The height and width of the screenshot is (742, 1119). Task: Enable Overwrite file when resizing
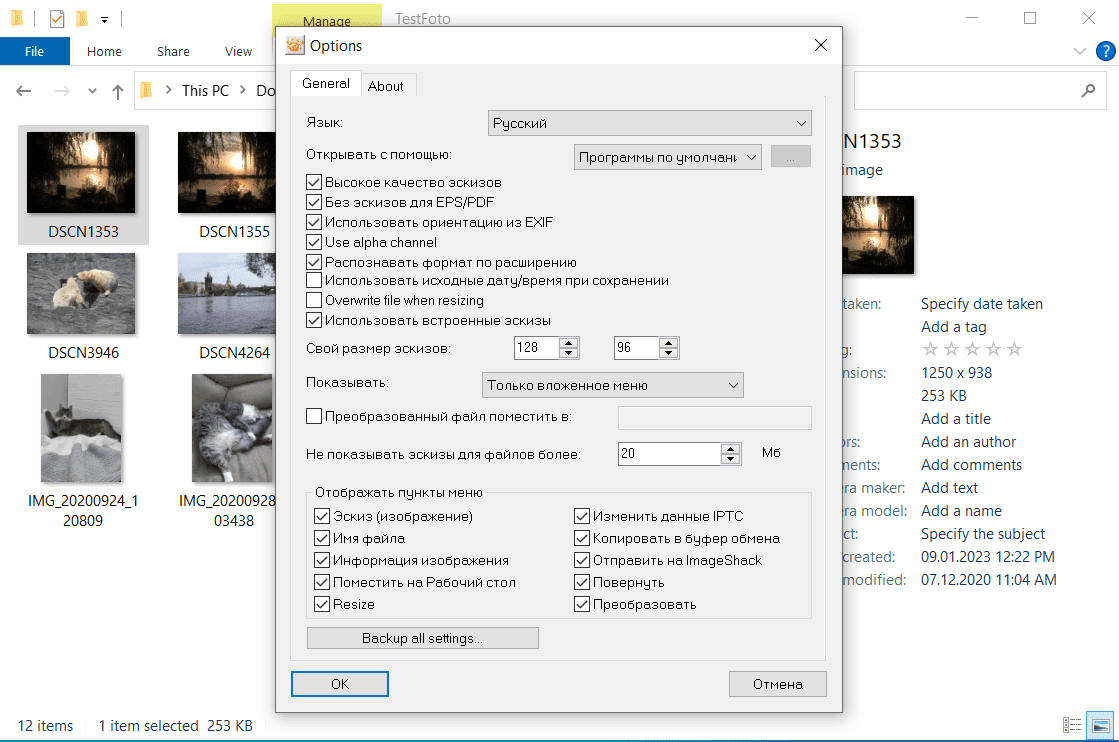313,300
